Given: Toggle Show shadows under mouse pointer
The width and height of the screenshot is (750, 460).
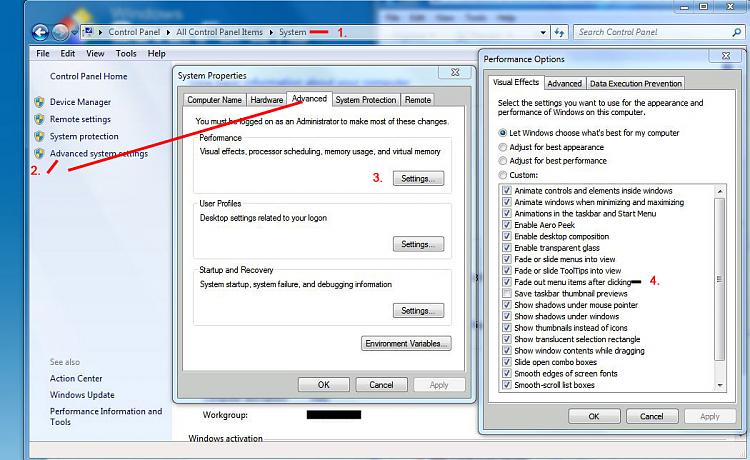Looking at the screenshot, I should coord(507,305).
